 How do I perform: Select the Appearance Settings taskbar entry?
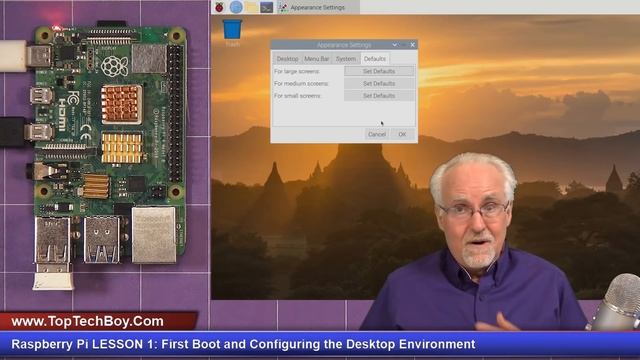pyautogui.click(x=318, y=7)
